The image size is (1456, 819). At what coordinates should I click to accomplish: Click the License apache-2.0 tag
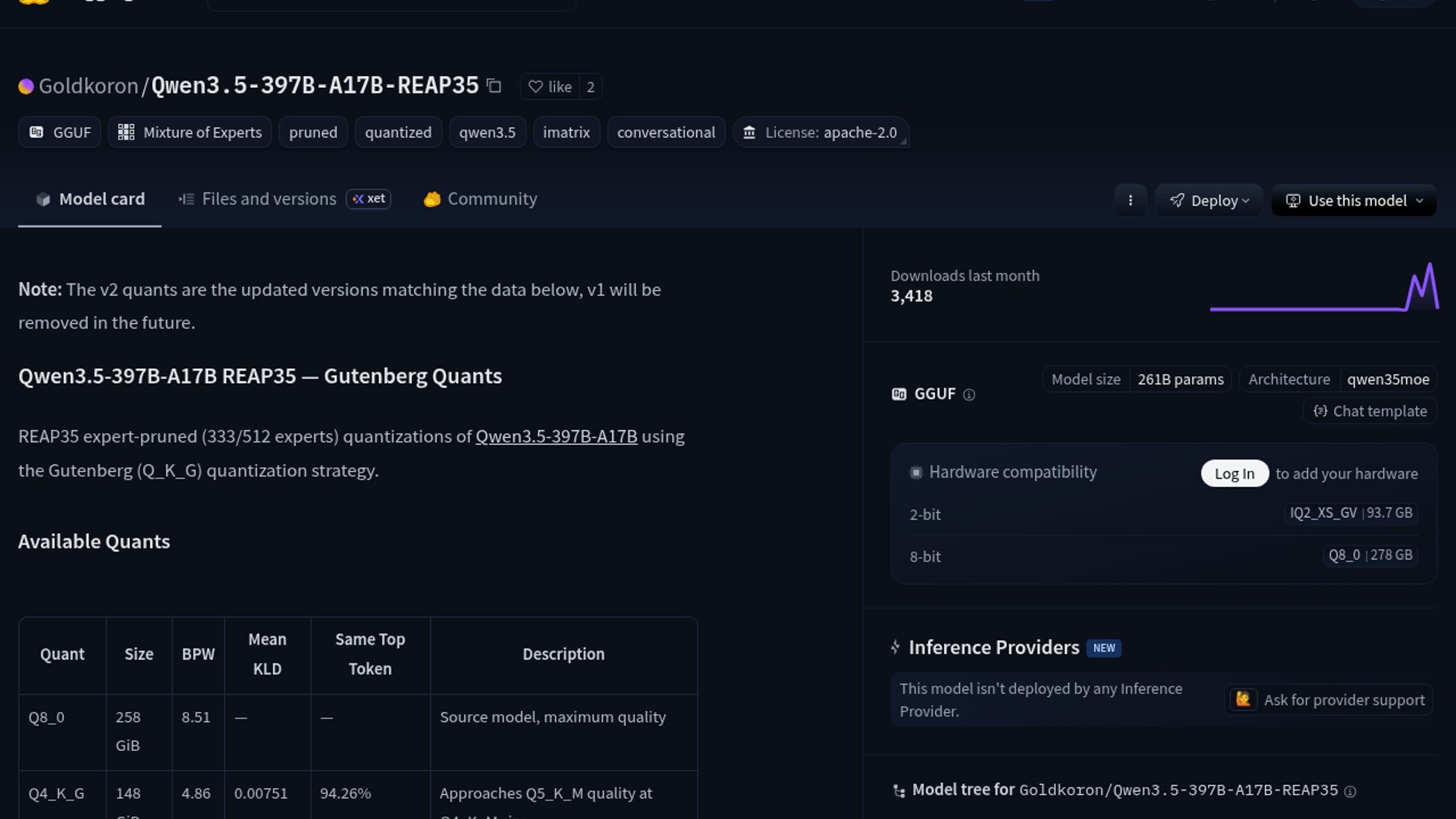pyautogui.click(x=820, y=133)
